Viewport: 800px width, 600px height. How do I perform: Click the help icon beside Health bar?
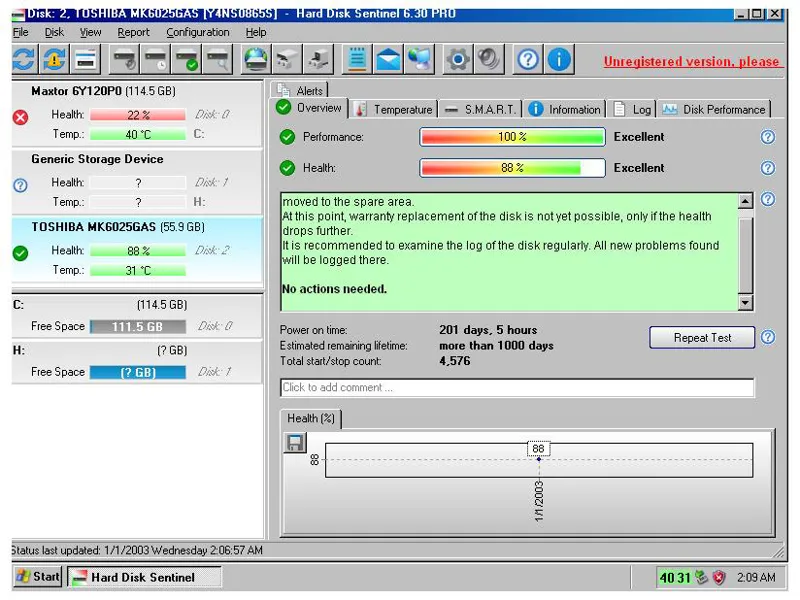pyautogui.click(x=767, y=168)
